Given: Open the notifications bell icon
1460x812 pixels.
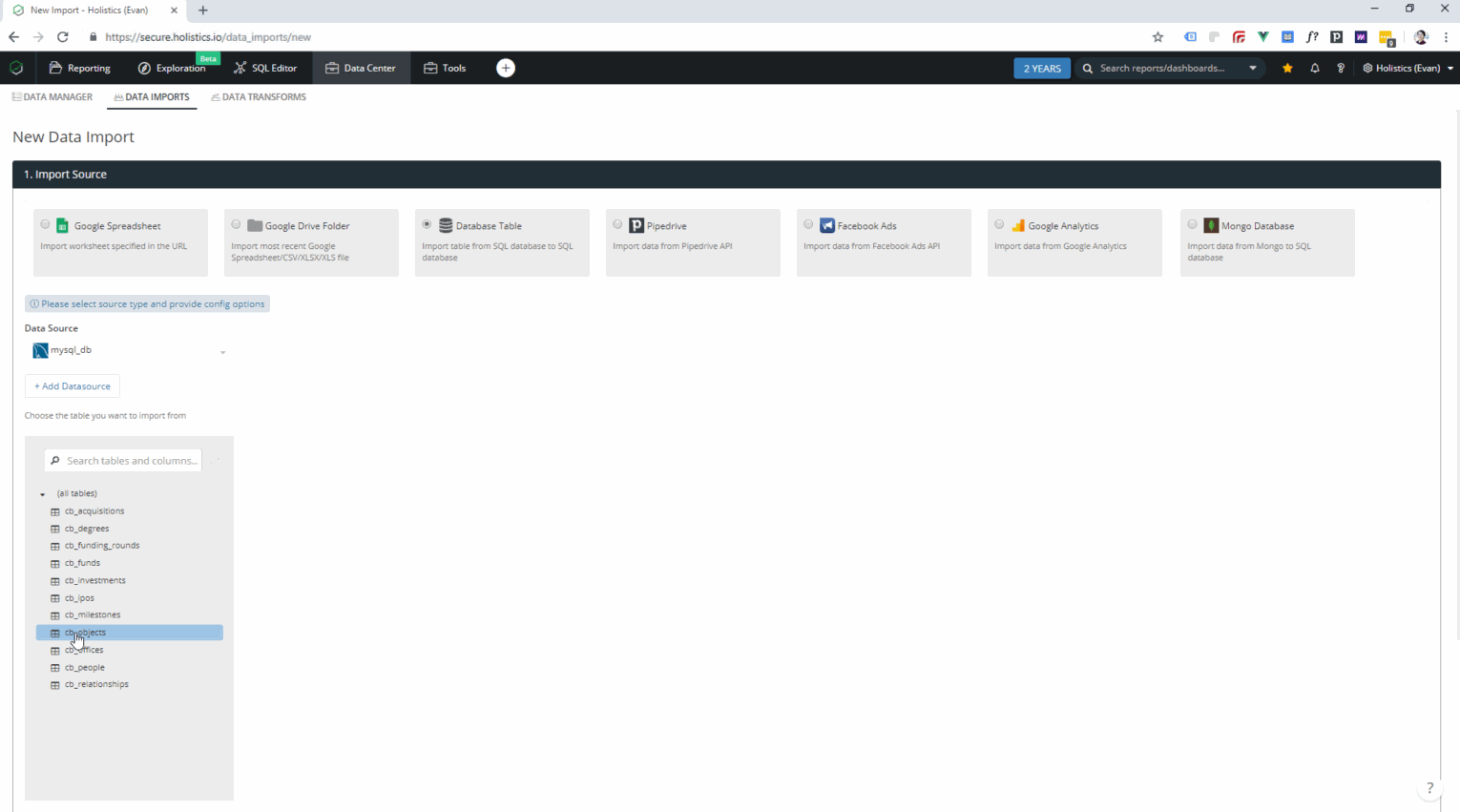Looking at the screenshot, I should pos(1315,68).
